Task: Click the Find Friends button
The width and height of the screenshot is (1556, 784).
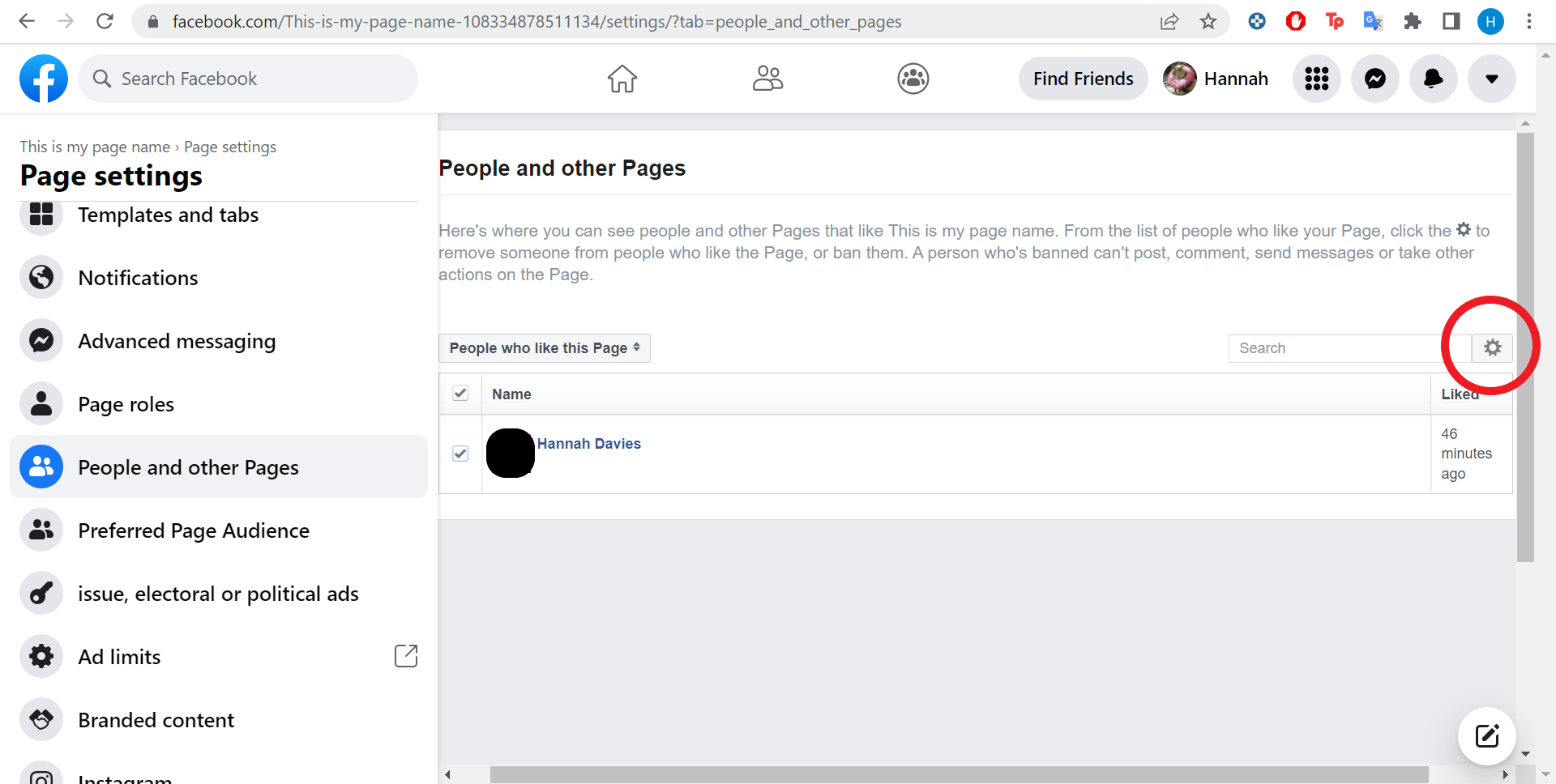Action: point(1084,79)
